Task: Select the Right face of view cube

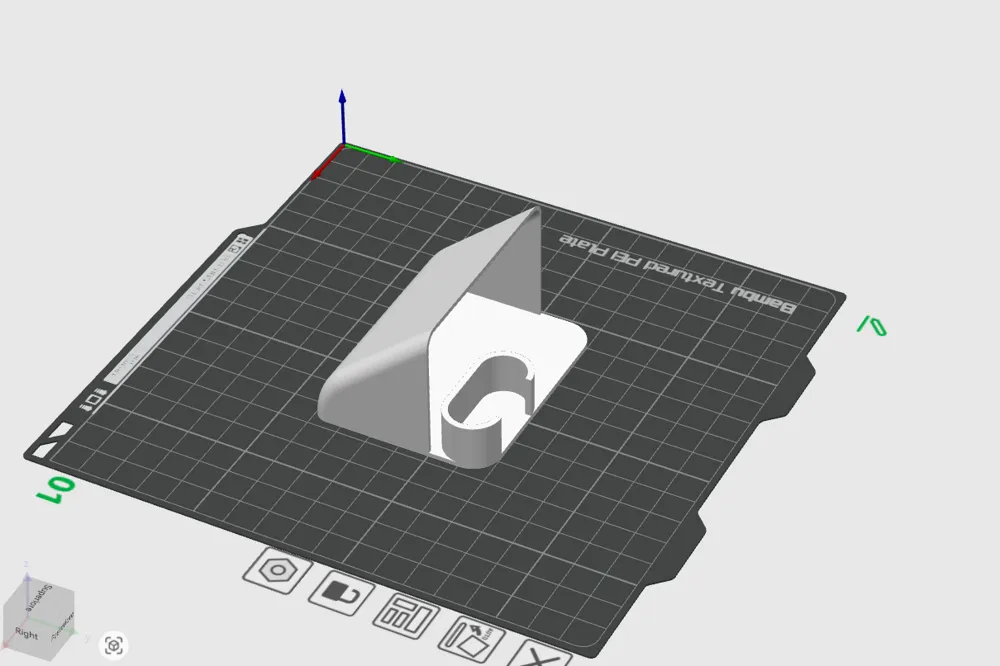Action: tap(26, 633)
